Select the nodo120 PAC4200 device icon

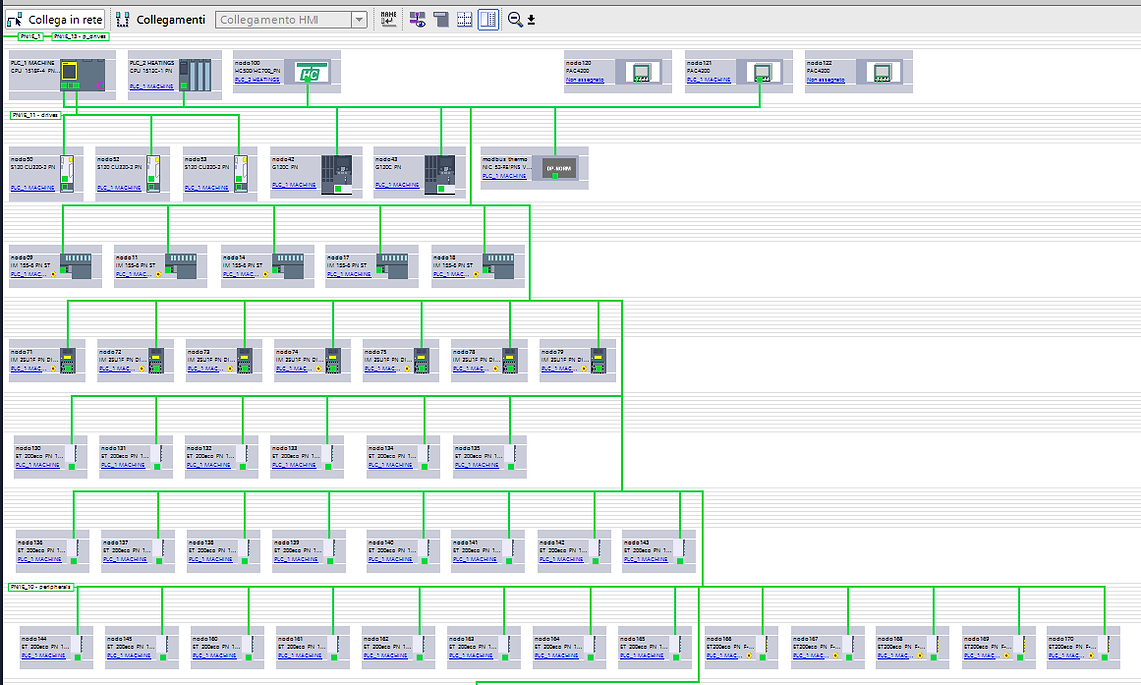[641, 73]
